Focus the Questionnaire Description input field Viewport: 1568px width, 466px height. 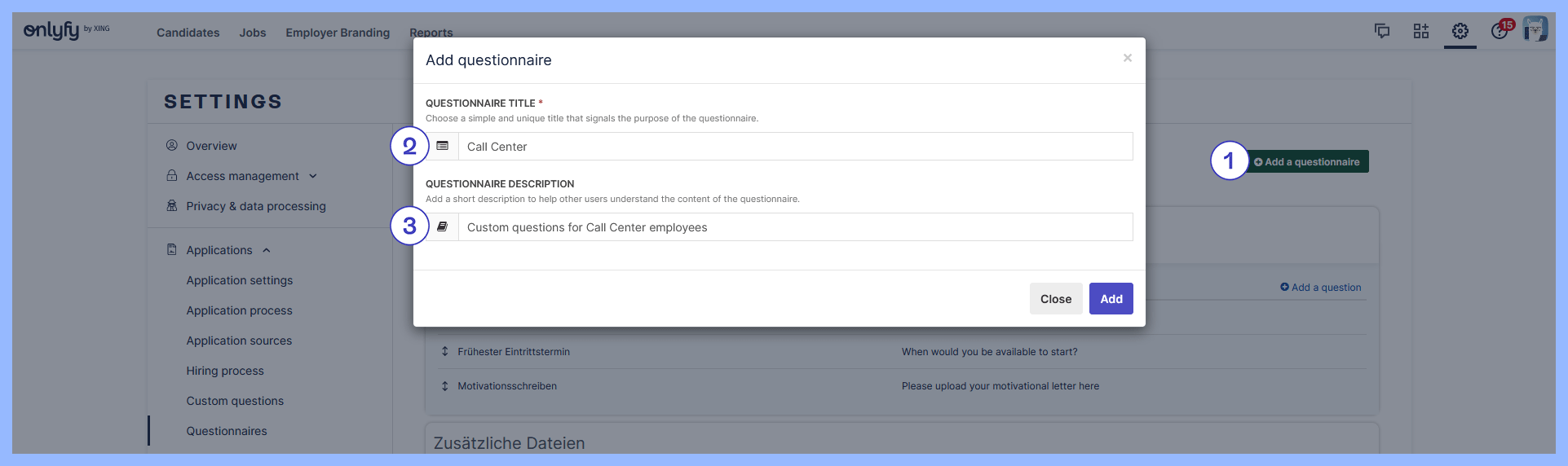[795, 227]
